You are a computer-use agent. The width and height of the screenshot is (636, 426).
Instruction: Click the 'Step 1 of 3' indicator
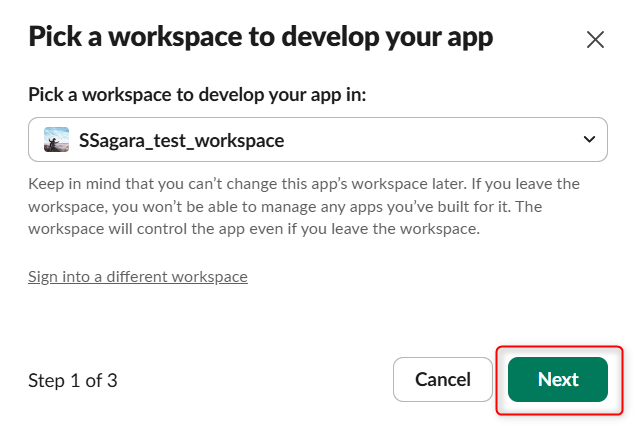click(73, 380)
